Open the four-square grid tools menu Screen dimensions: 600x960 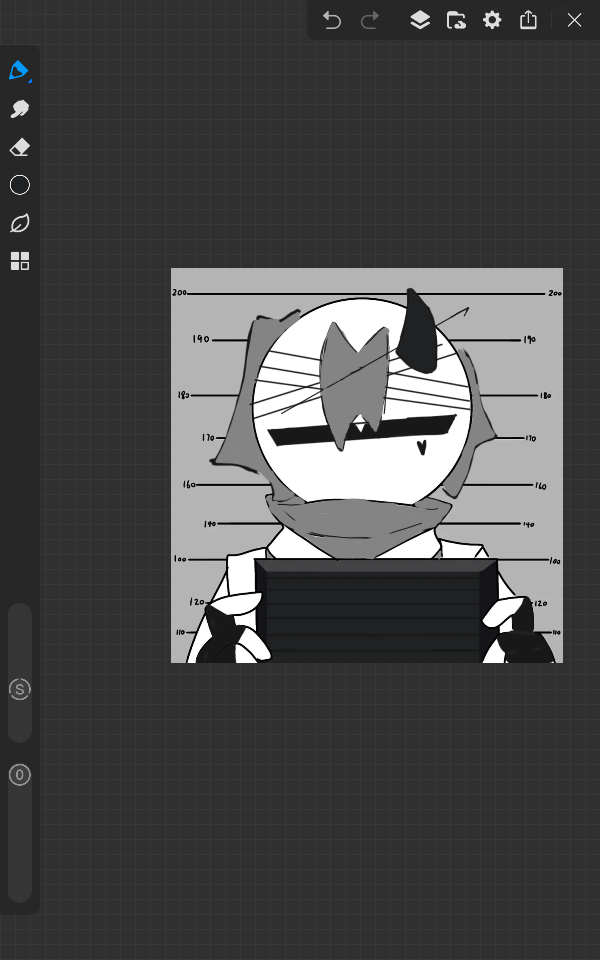20,261
